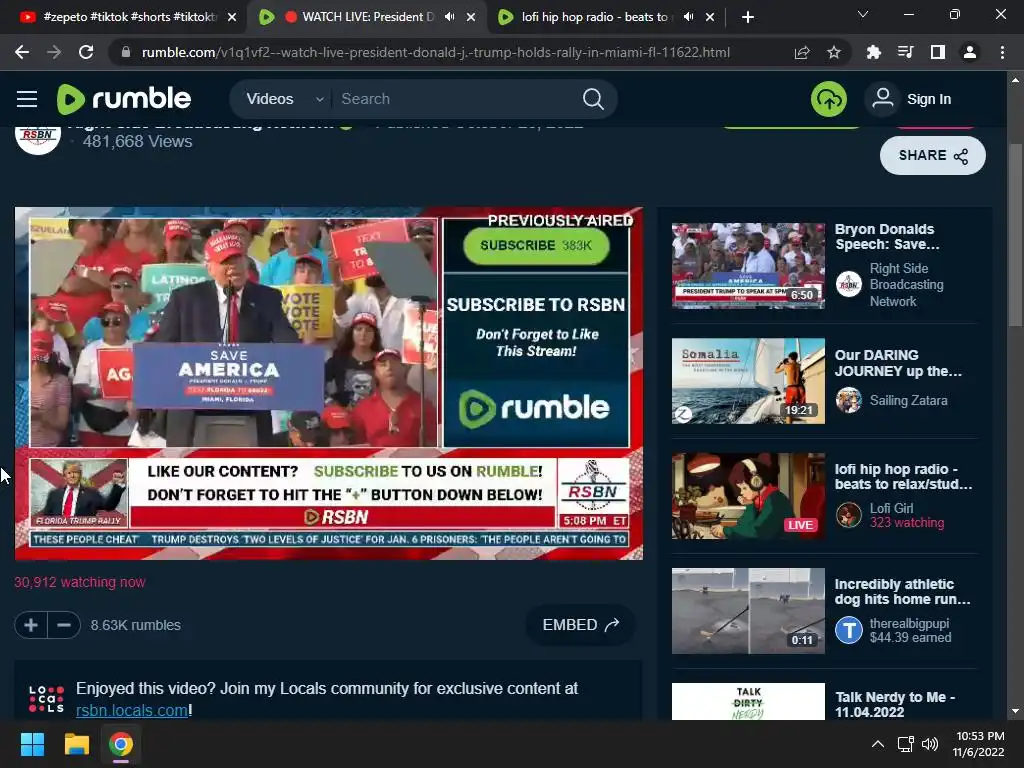1024x768 pixels.
Task: Open Bryon Donalds speech thumbnail
Action: 748,266
